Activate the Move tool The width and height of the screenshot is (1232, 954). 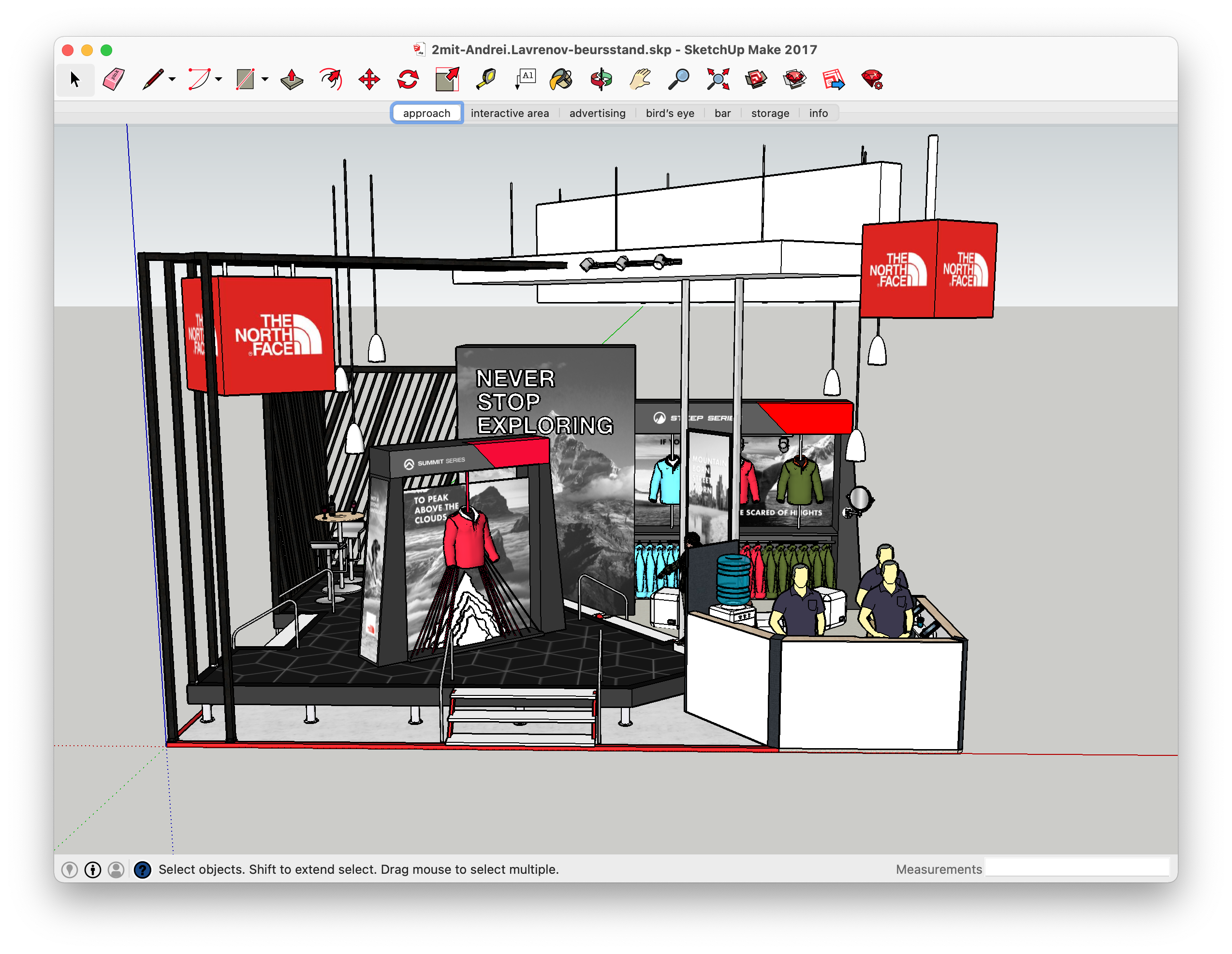(369, 79)
